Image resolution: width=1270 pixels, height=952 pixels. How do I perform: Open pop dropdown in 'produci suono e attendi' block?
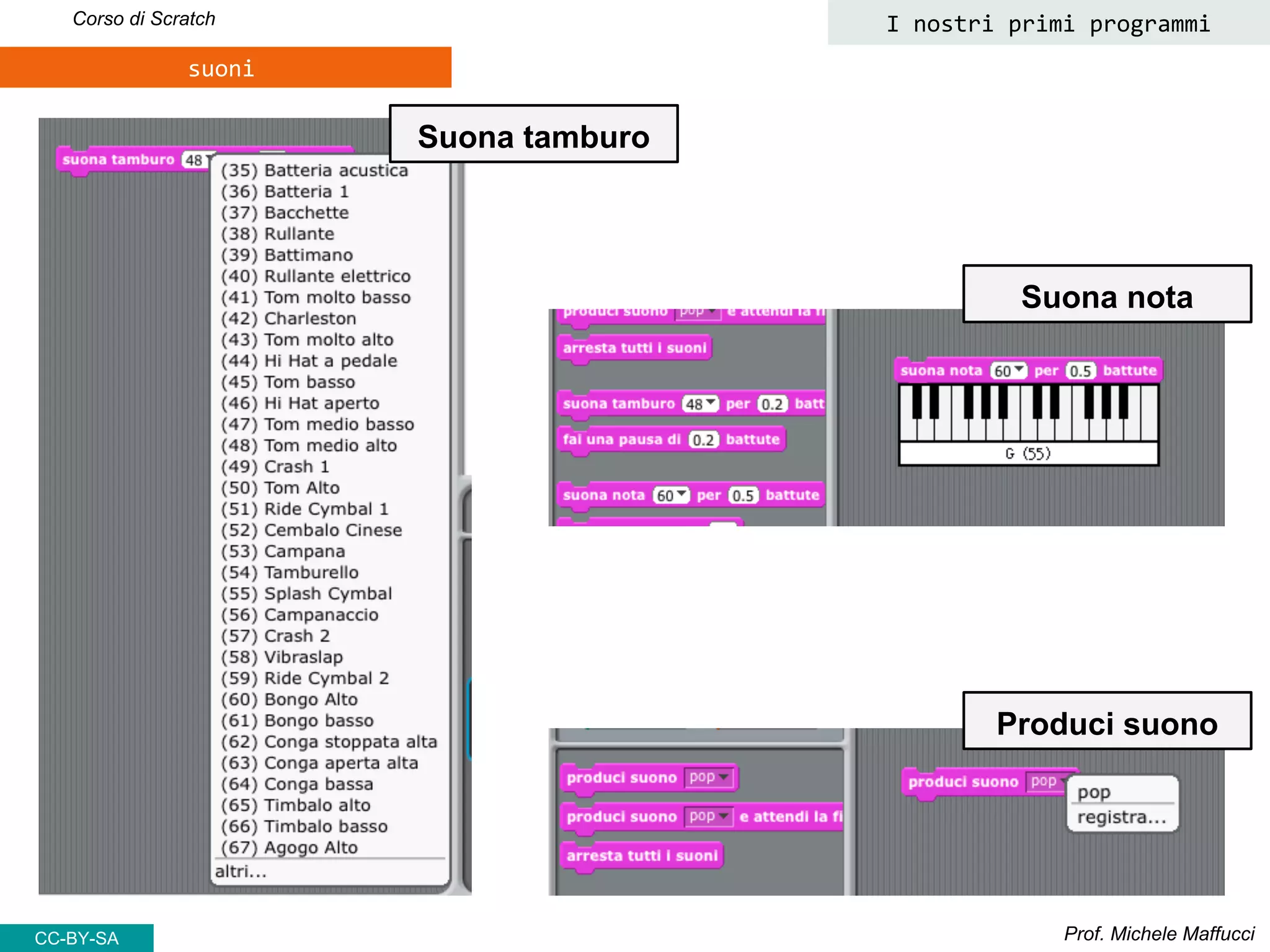click(709, 816)
